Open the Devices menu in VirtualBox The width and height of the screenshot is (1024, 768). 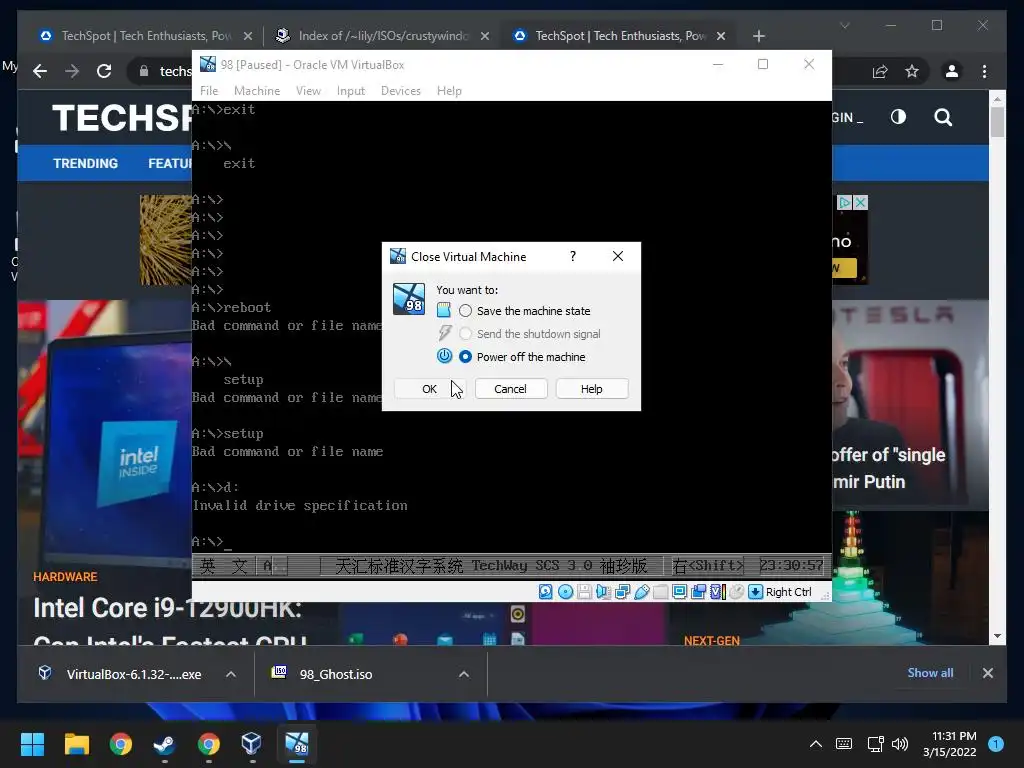[400, 91]
